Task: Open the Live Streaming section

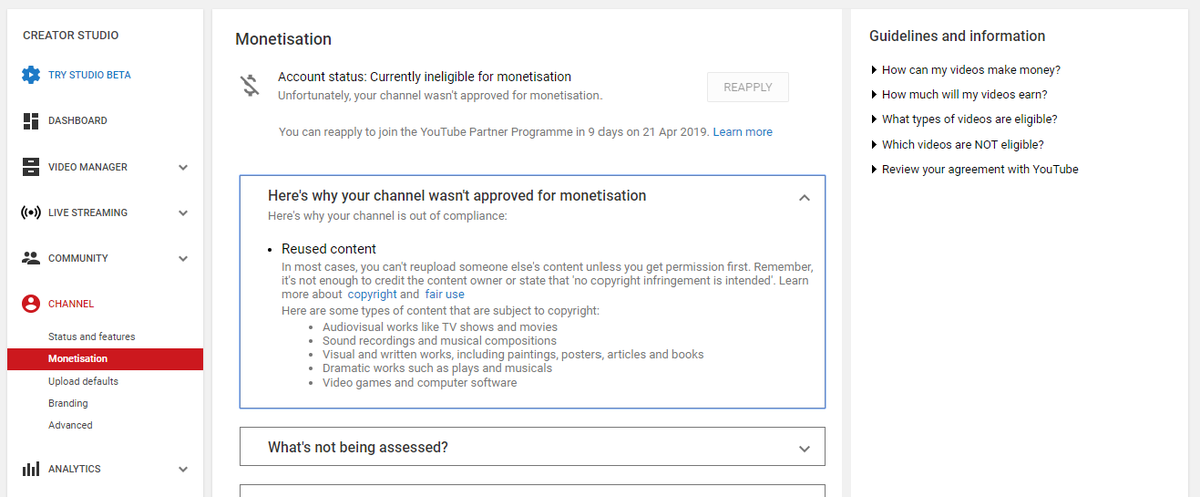Action: click(x=88, y=213)
